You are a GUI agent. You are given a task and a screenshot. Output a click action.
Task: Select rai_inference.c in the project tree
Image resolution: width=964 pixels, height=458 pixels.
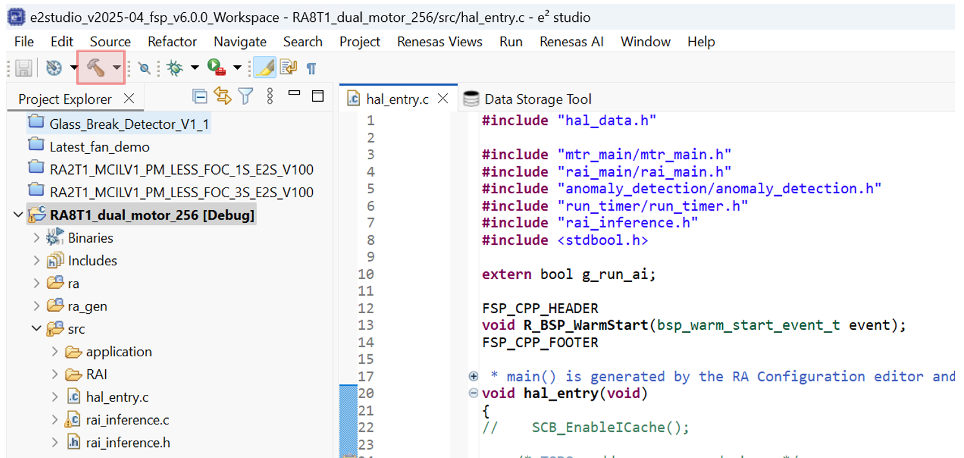[x=127, y=420]
